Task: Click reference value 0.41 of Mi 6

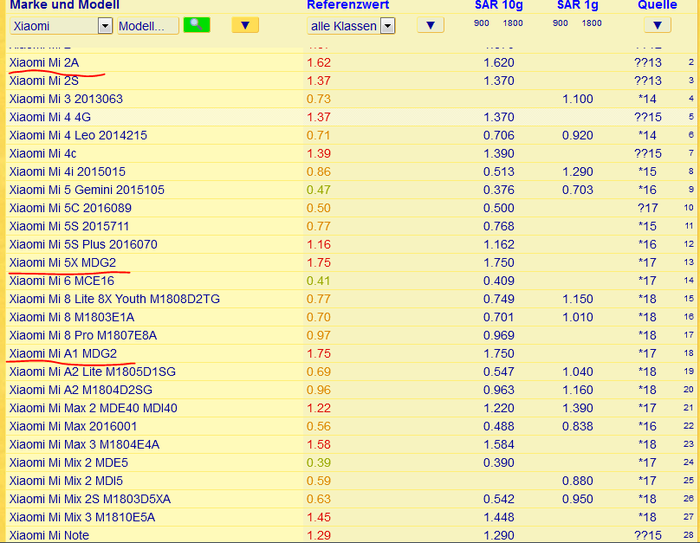Action: click(319, 281)
